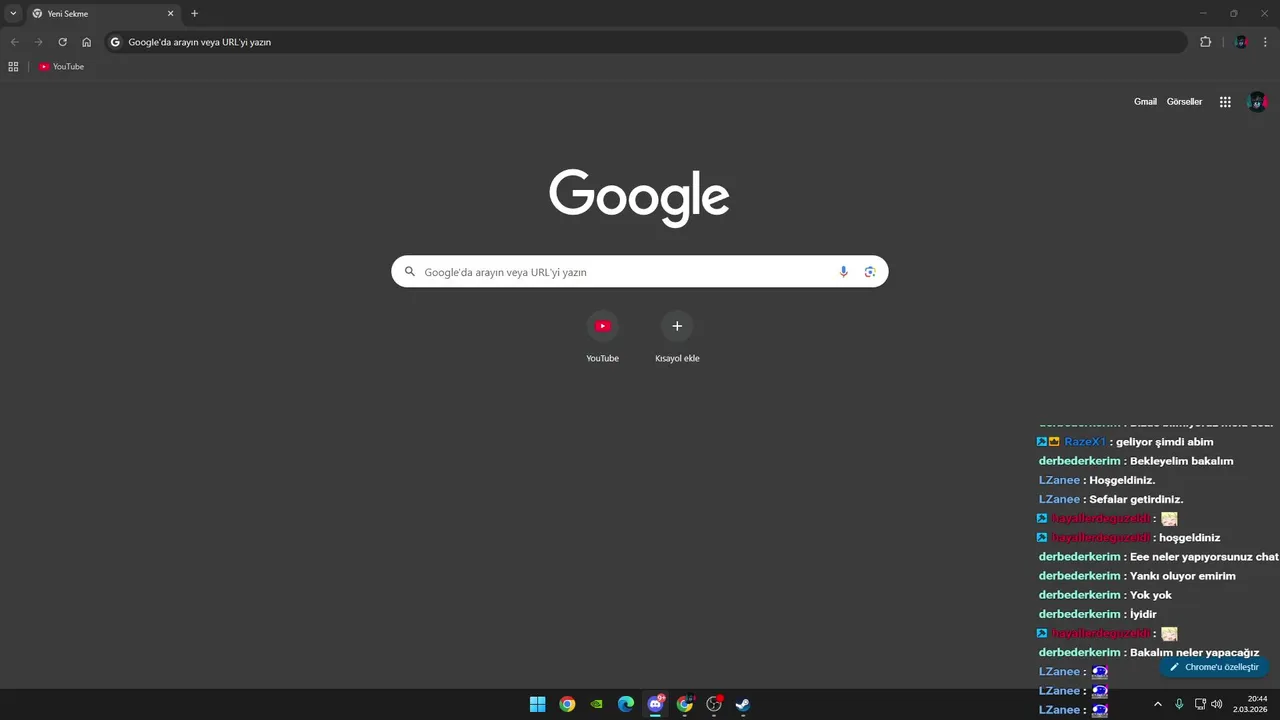Open the volume speaker tray icon

(x=1217, y=704)
